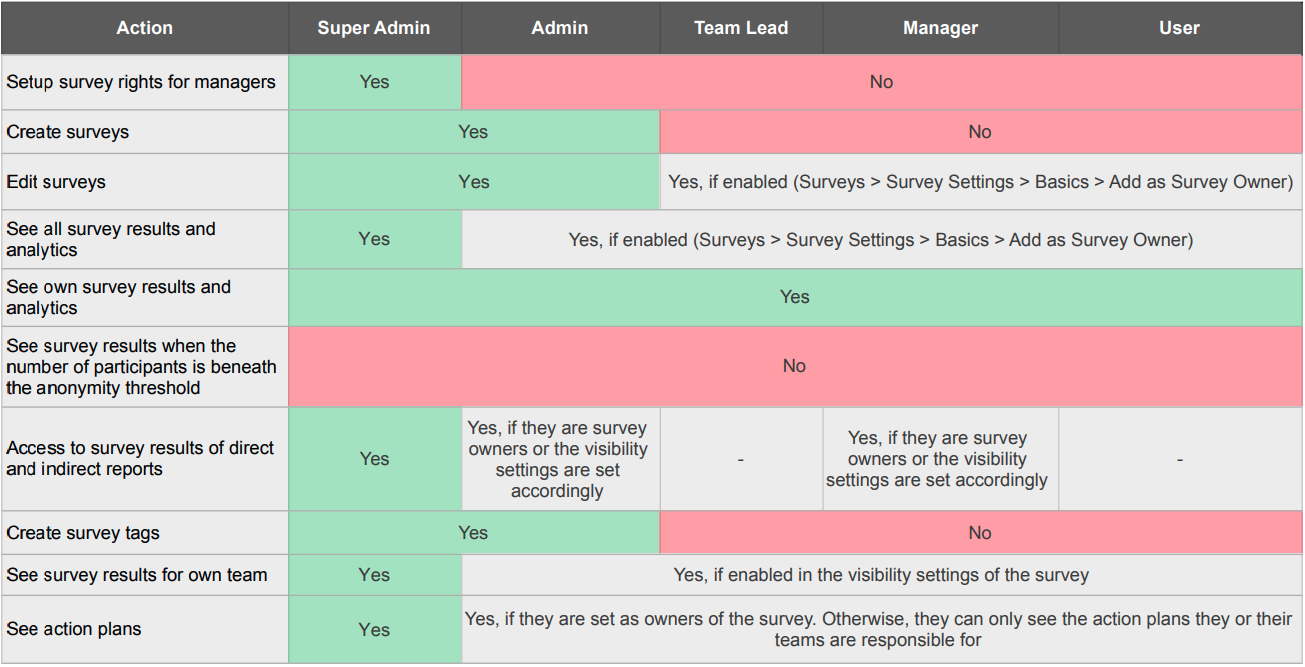This screenshot has width=1305, height=667.
Task: Click green Yes cell in 'See own survey results' row
Action: point(795,297)
